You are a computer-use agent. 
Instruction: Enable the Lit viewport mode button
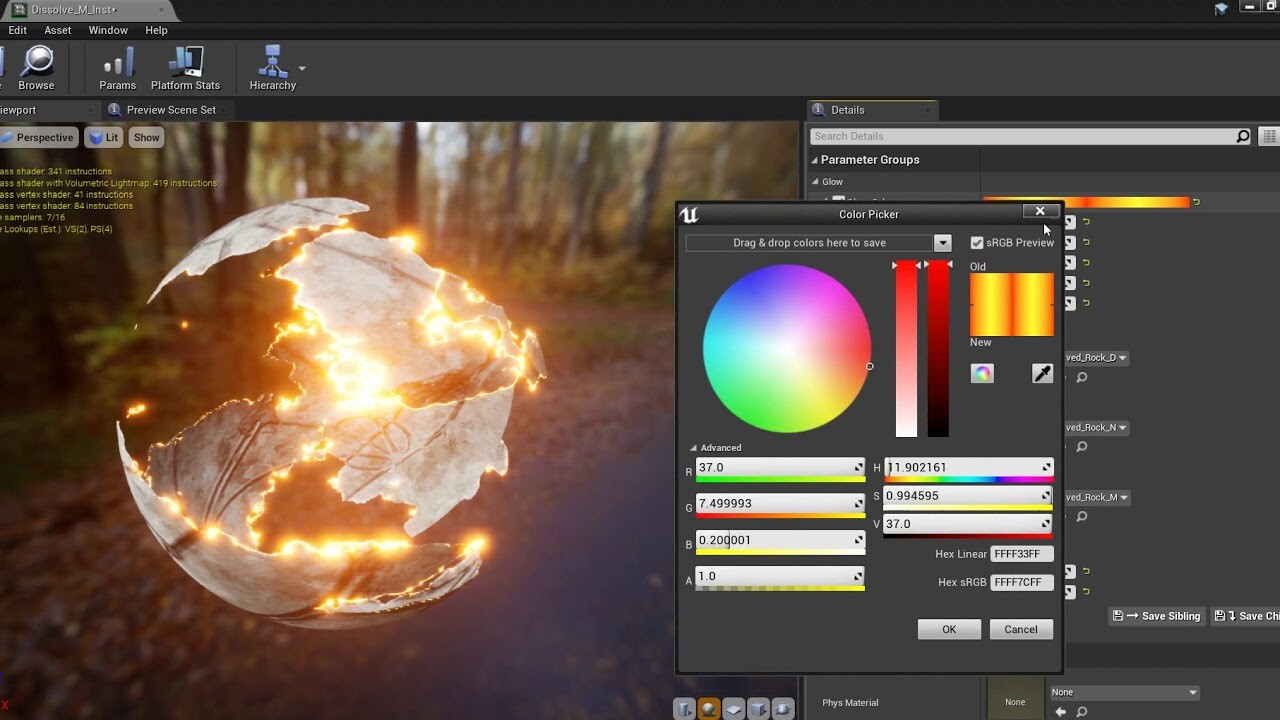pyautogui.click(x=103, y=137)
